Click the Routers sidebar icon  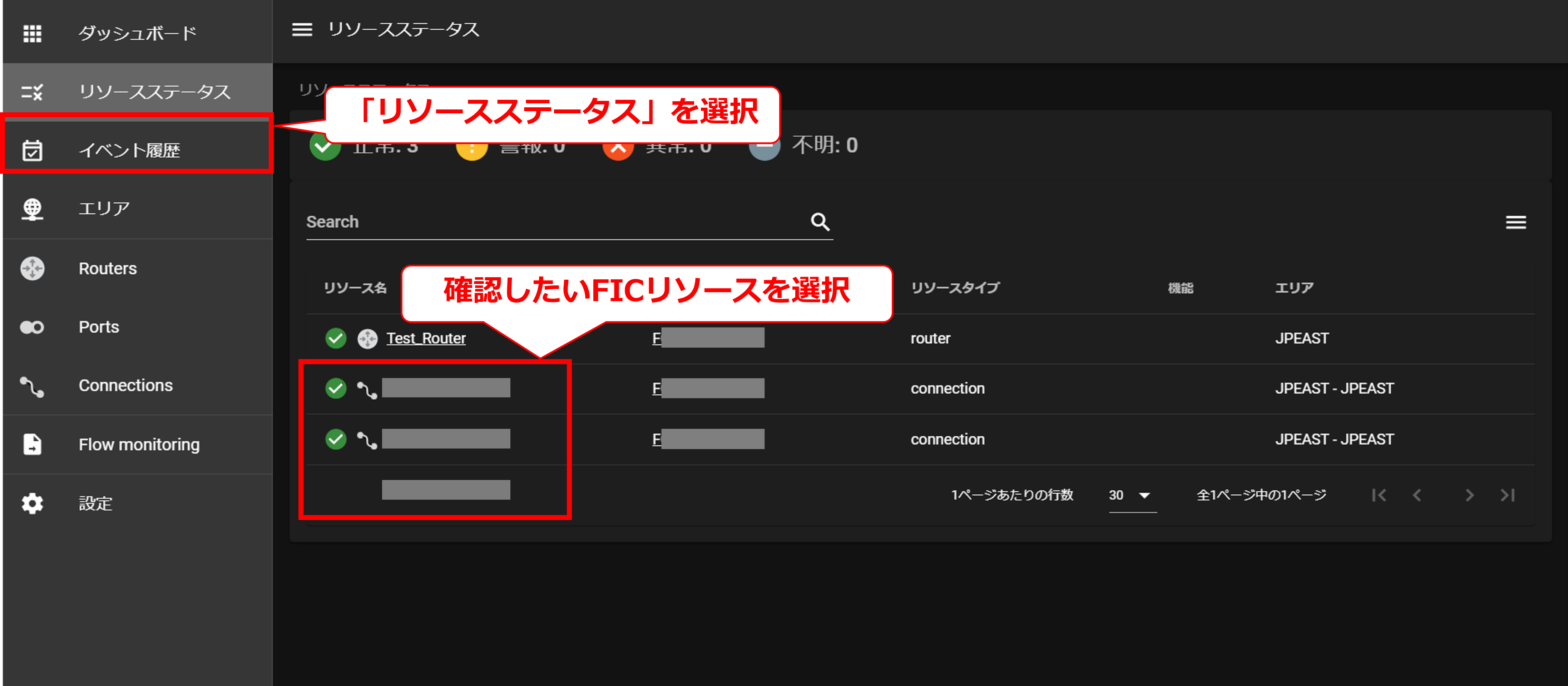32,268
